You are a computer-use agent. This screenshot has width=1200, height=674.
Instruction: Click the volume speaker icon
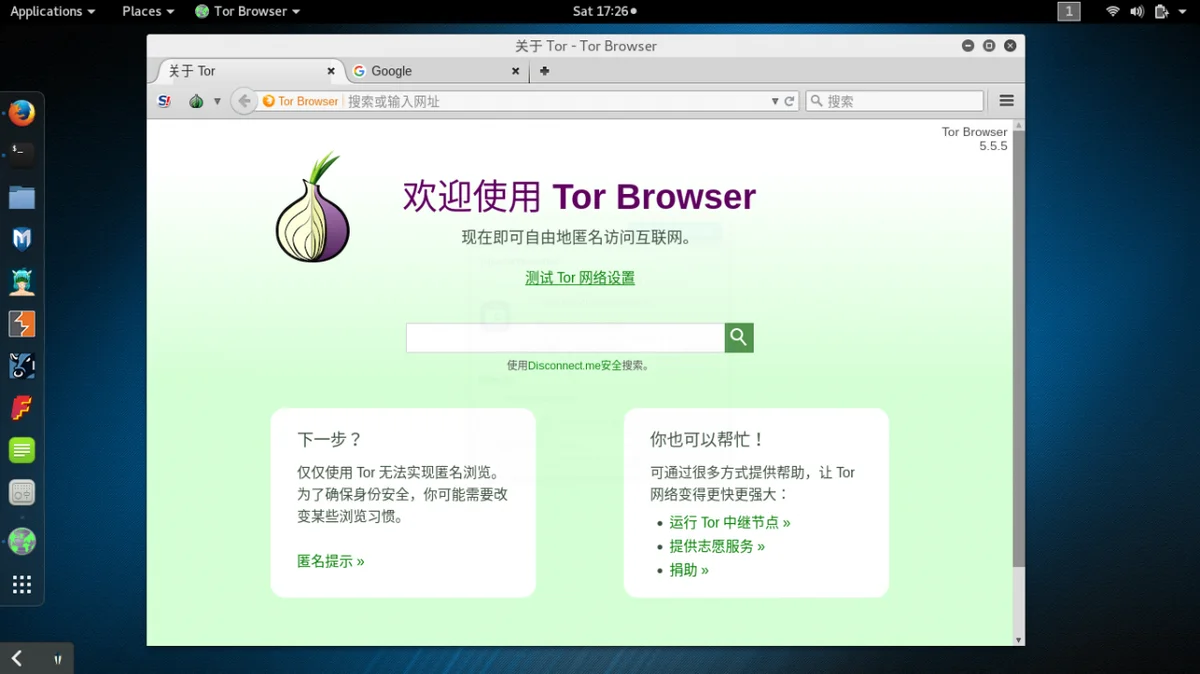1137,11
